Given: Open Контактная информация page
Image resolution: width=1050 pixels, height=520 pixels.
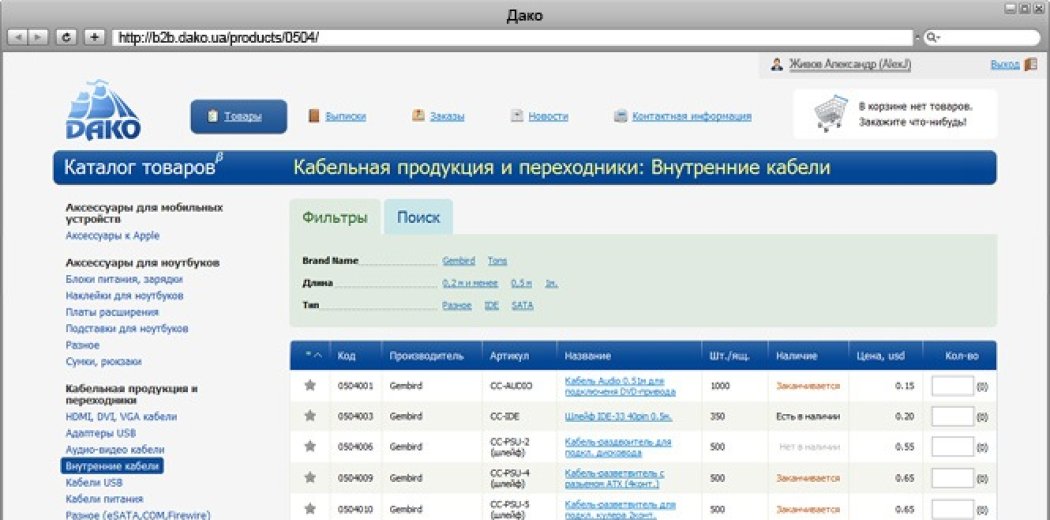Looking at the screenshot, I should coord(692,116).
